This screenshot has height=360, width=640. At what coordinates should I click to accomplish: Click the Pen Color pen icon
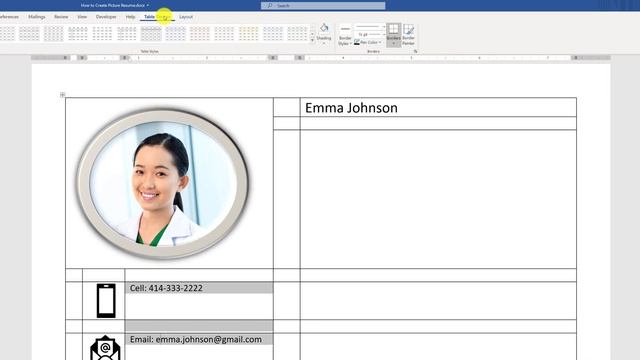tap(357, 42)
